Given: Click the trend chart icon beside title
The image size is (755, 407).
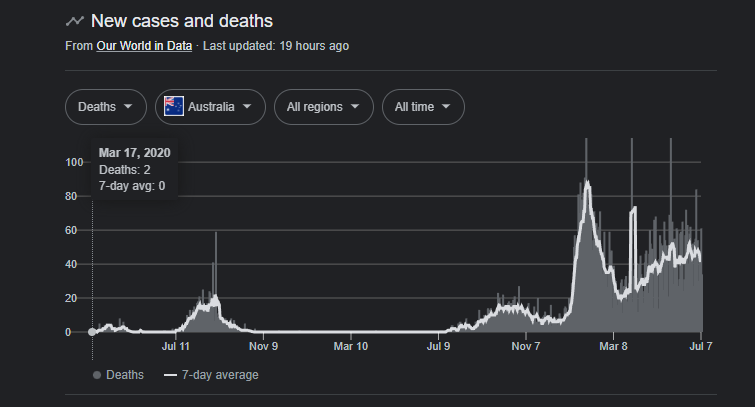Looking at the screenshot, I should [74, 21].
